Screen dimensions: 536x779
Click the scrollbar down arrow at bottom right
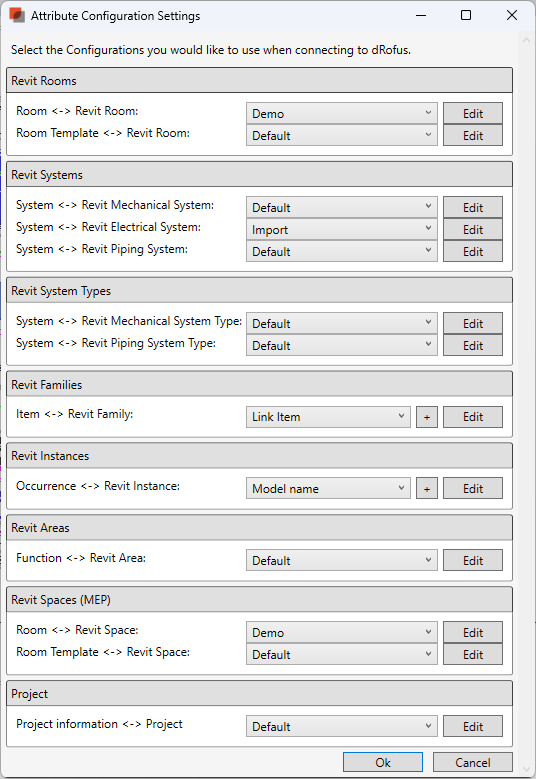coord(527,769)
